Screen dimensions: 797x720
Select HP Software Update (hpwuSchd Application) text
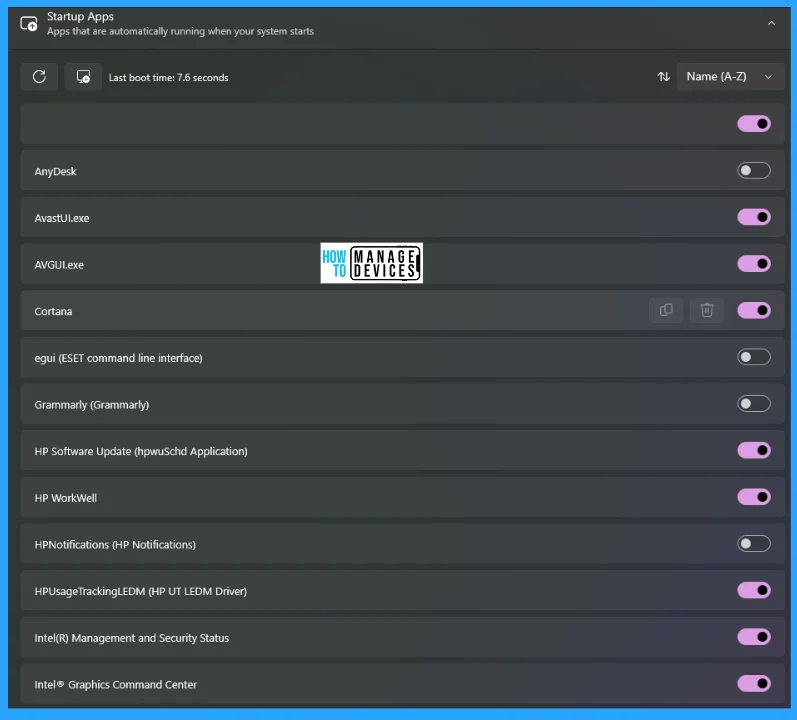141,452
